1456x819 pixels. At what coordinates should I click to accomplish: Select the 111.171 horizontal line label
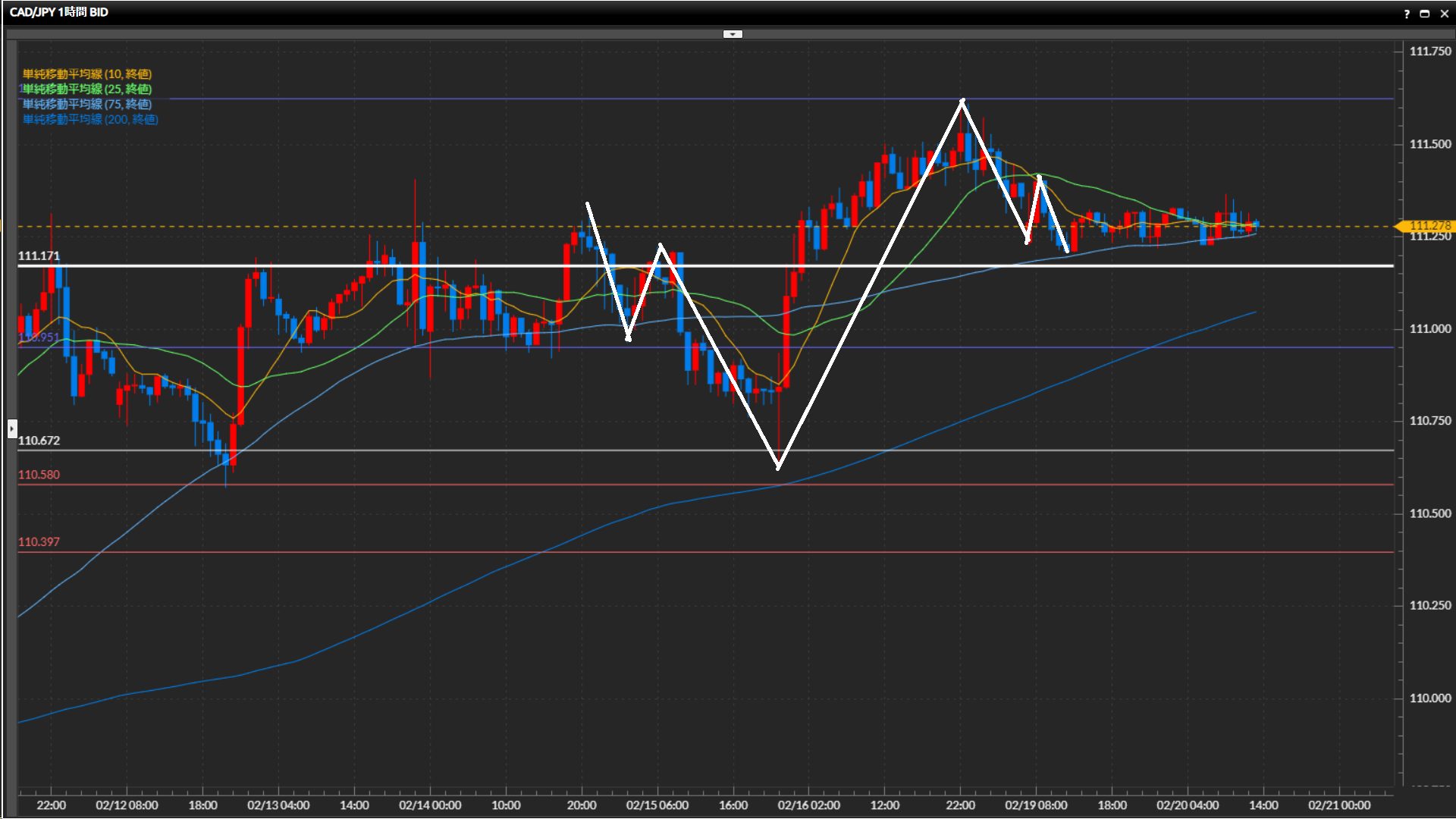pyautogui.click(x=39, y=256)
